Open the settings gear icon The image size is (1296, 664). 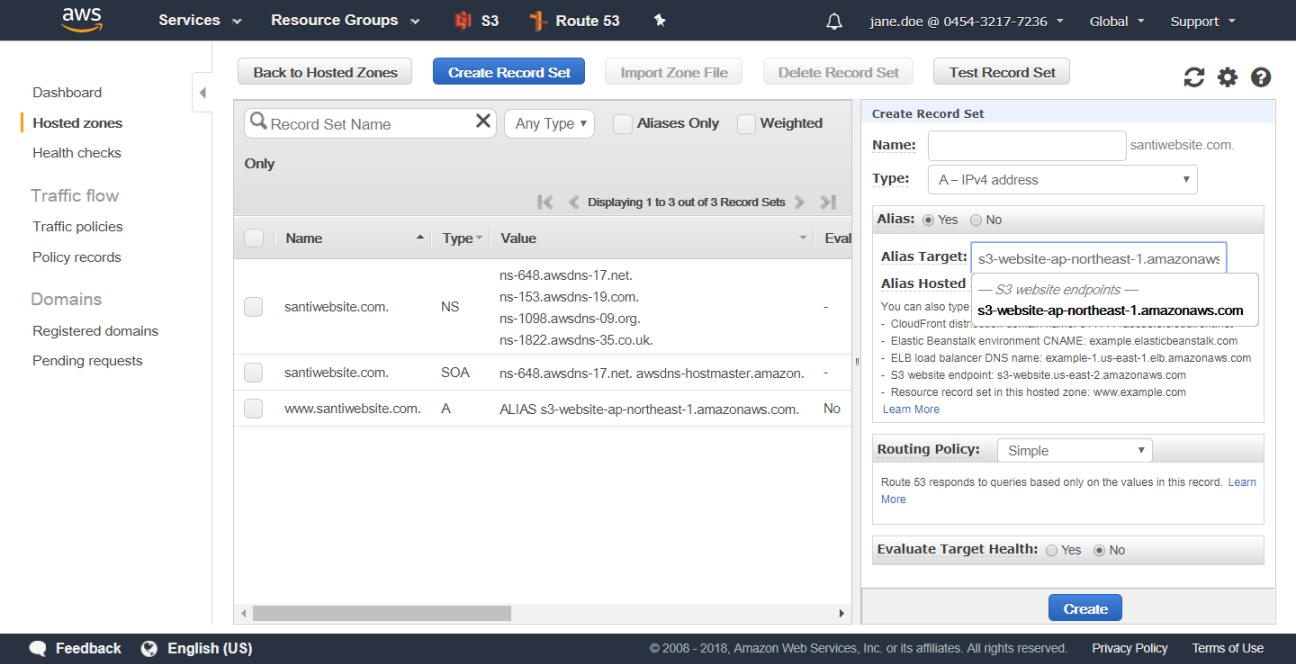click(x=1227, y=77)
